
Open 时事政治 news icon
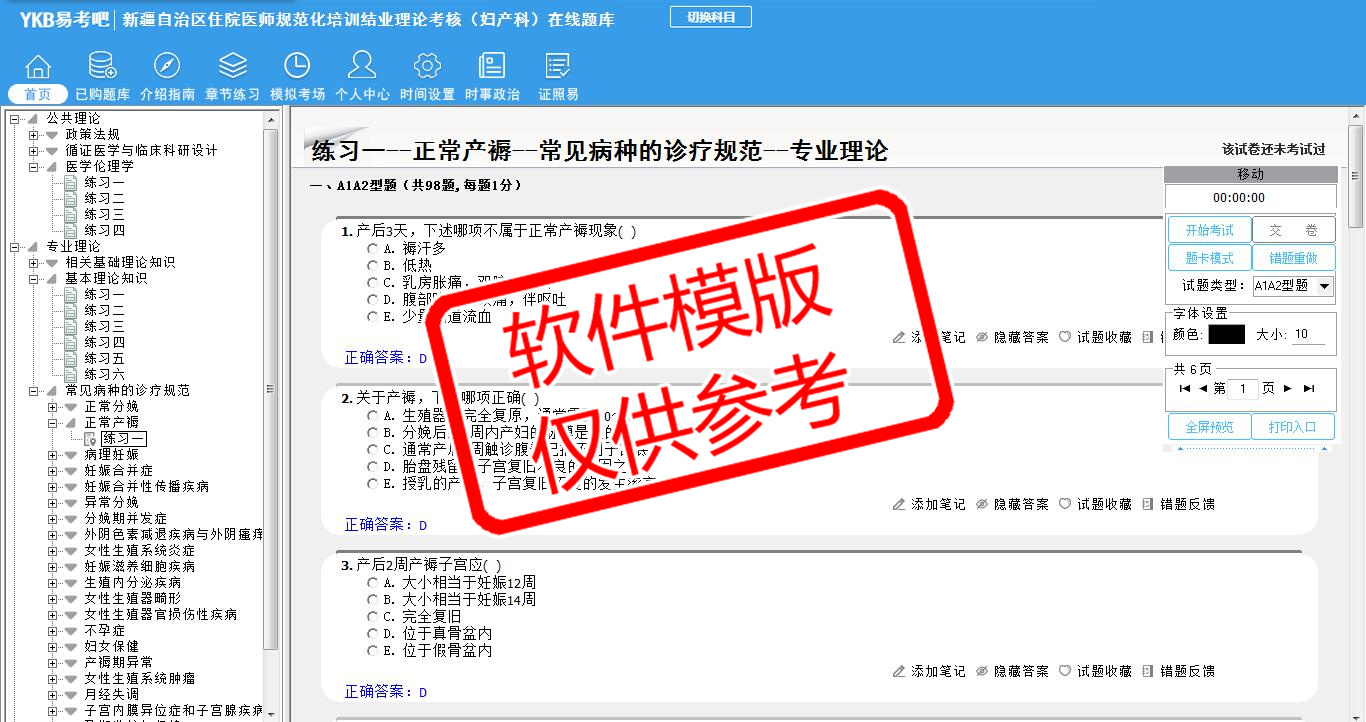492,67
